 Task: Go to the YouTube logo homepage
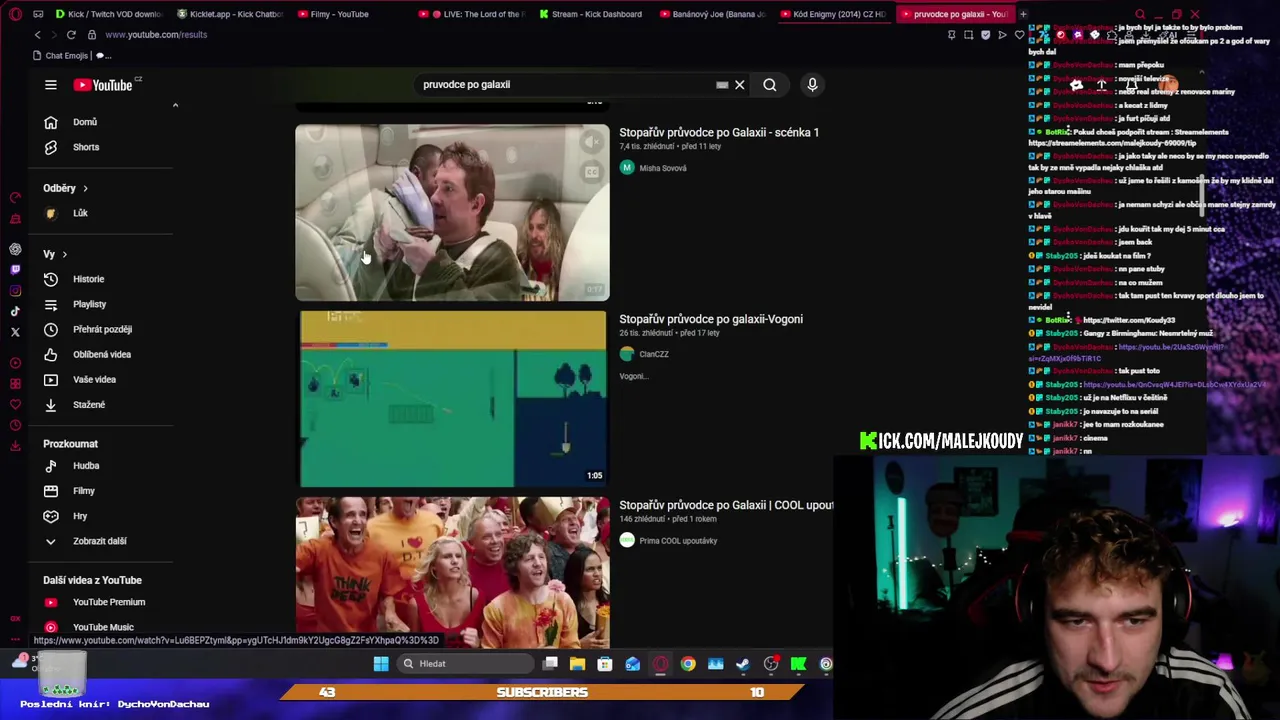(103, 85)
